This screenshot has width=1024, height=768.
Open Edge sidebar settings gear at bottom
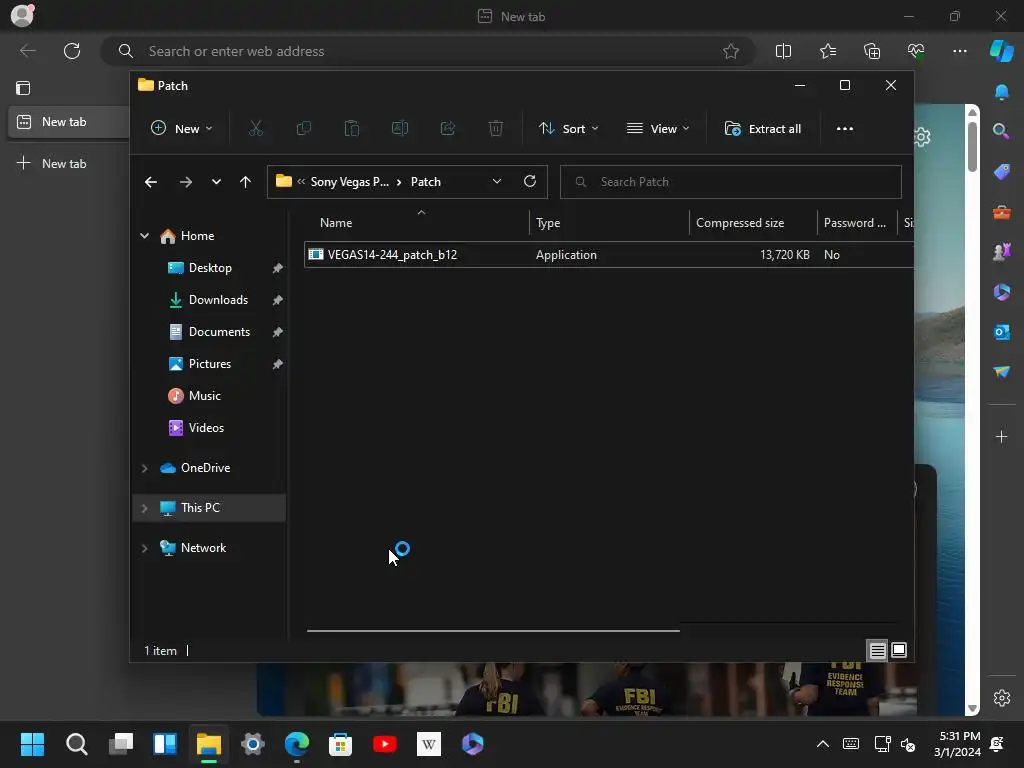pos(1001,697)
